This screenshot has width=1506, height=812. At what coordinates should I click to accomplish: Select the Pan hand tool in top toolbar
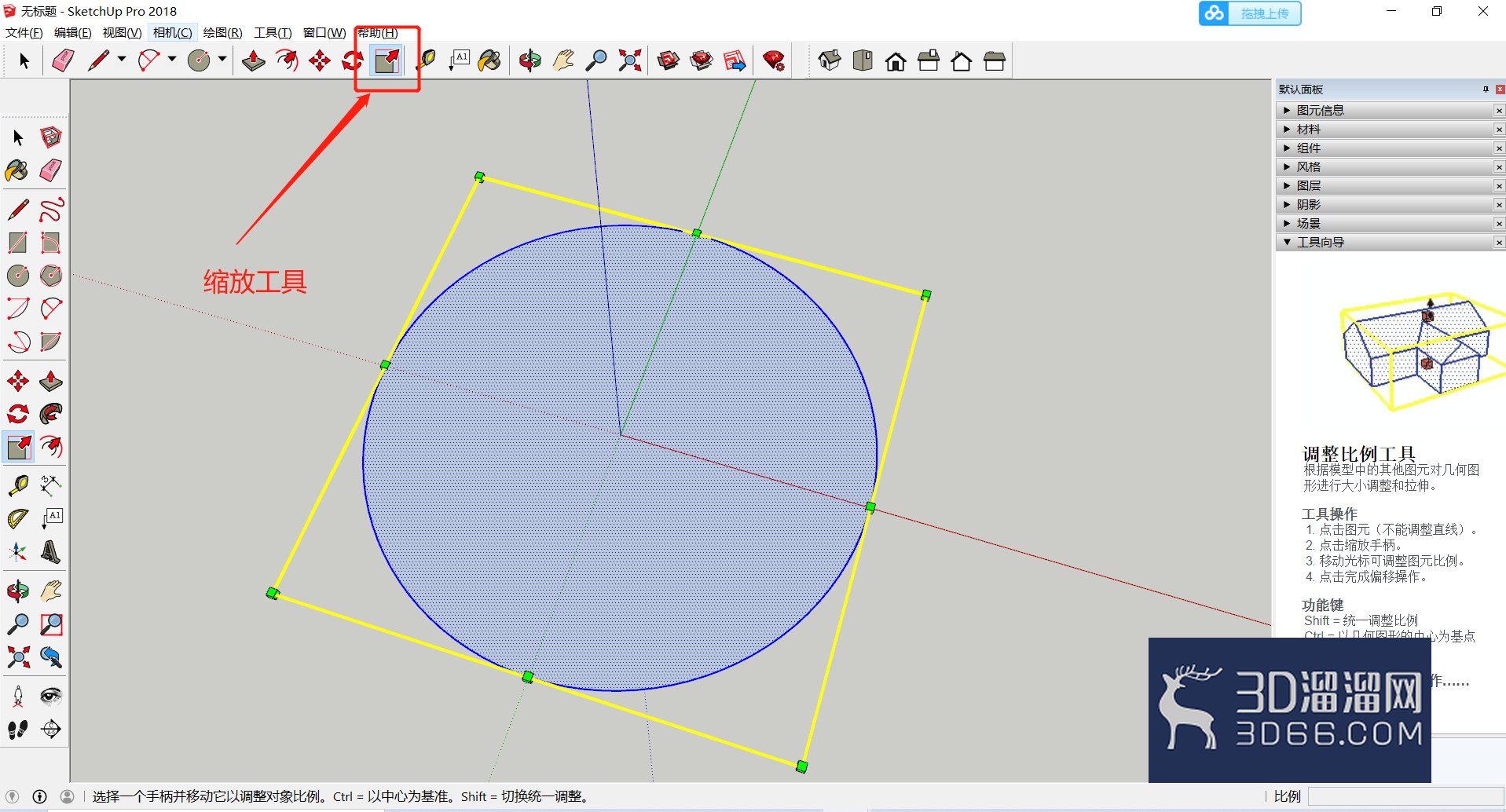[563, 60]
